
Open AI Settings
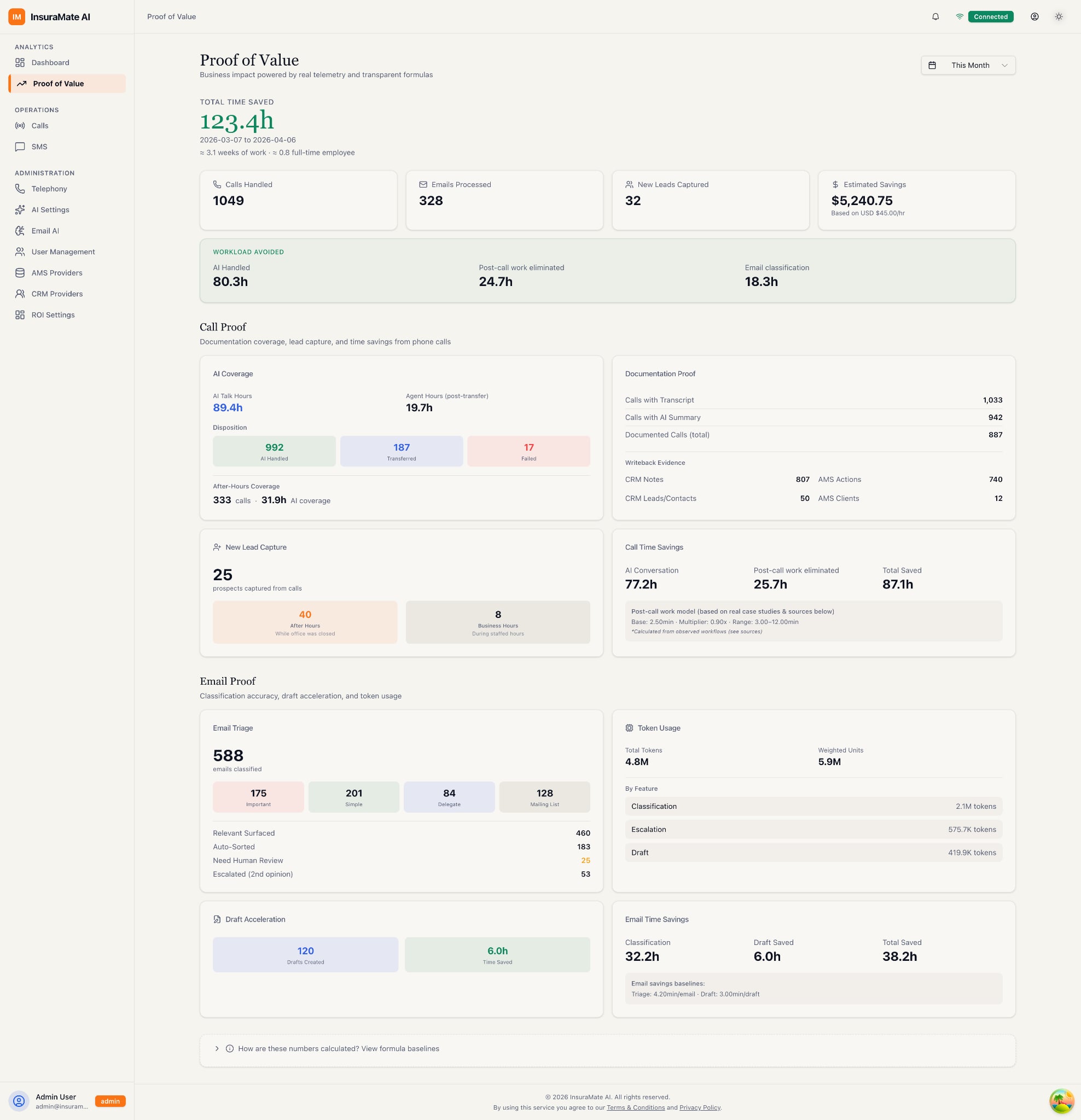[x=50, y=209]
